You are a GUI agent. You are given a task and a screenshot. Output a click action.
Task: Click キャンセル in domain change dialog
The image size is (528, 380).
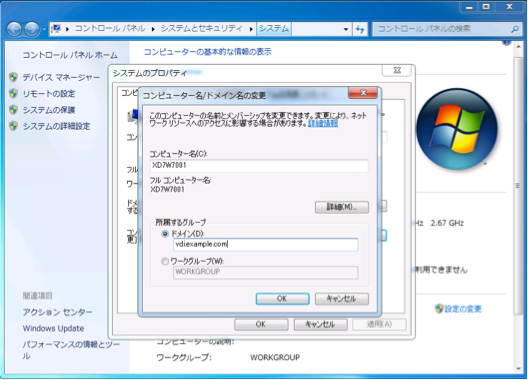point(341,298)
